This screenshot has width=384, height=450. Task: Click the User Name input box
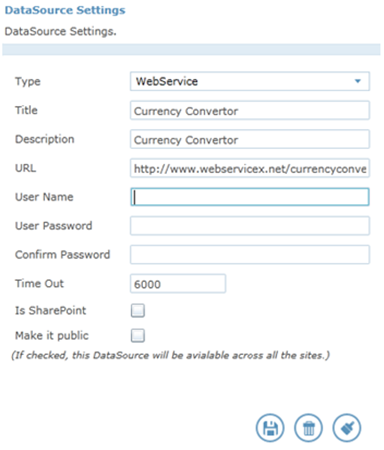coord(250,197)
